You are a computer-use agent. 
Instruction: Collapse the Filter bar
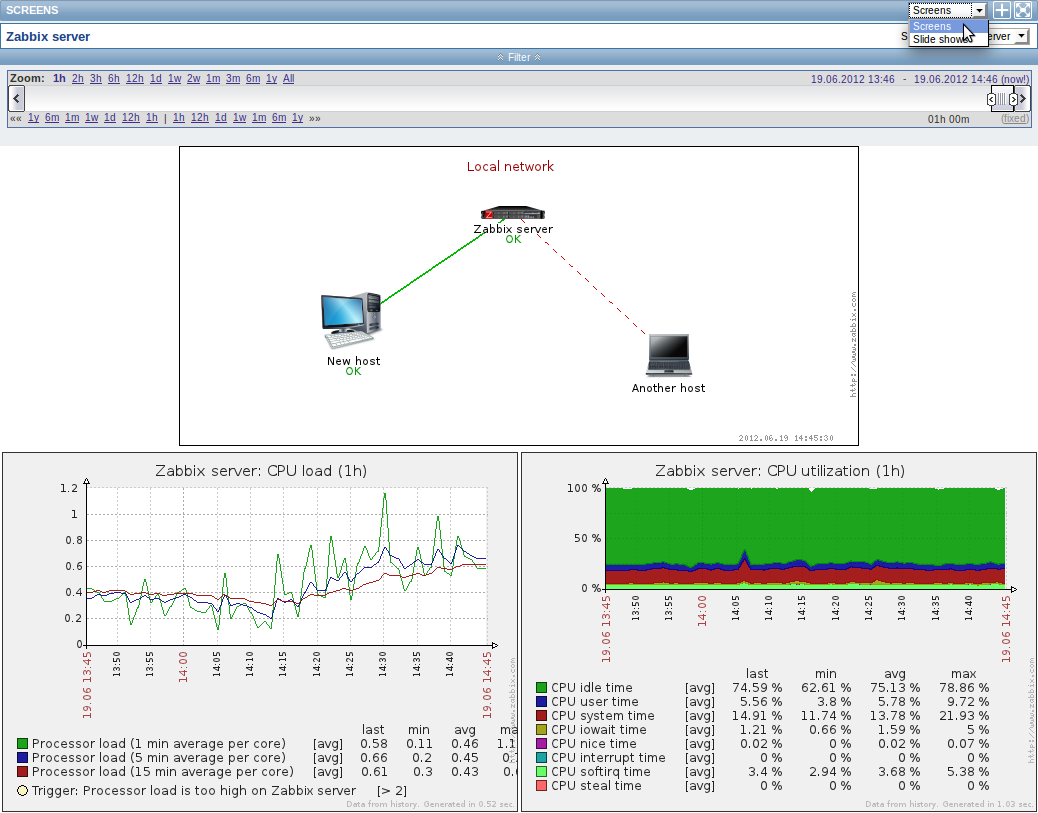(x=519, y=58)
